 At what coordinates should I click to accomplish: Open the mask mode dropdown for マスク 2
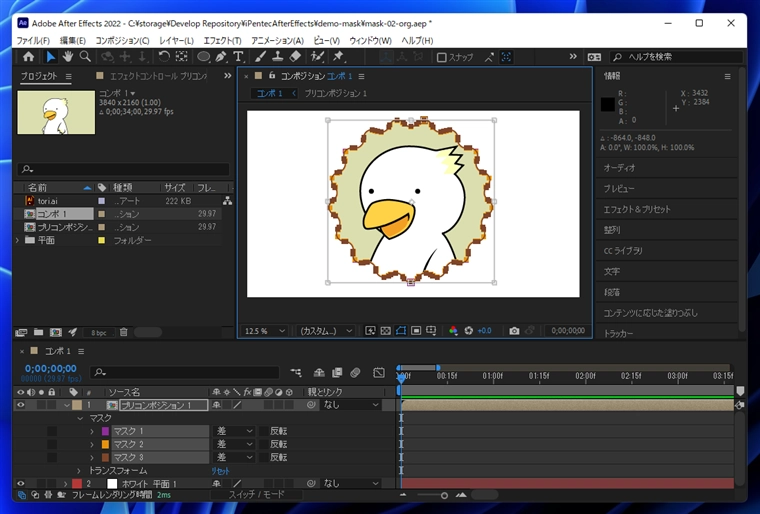click(x=235, y=444)
